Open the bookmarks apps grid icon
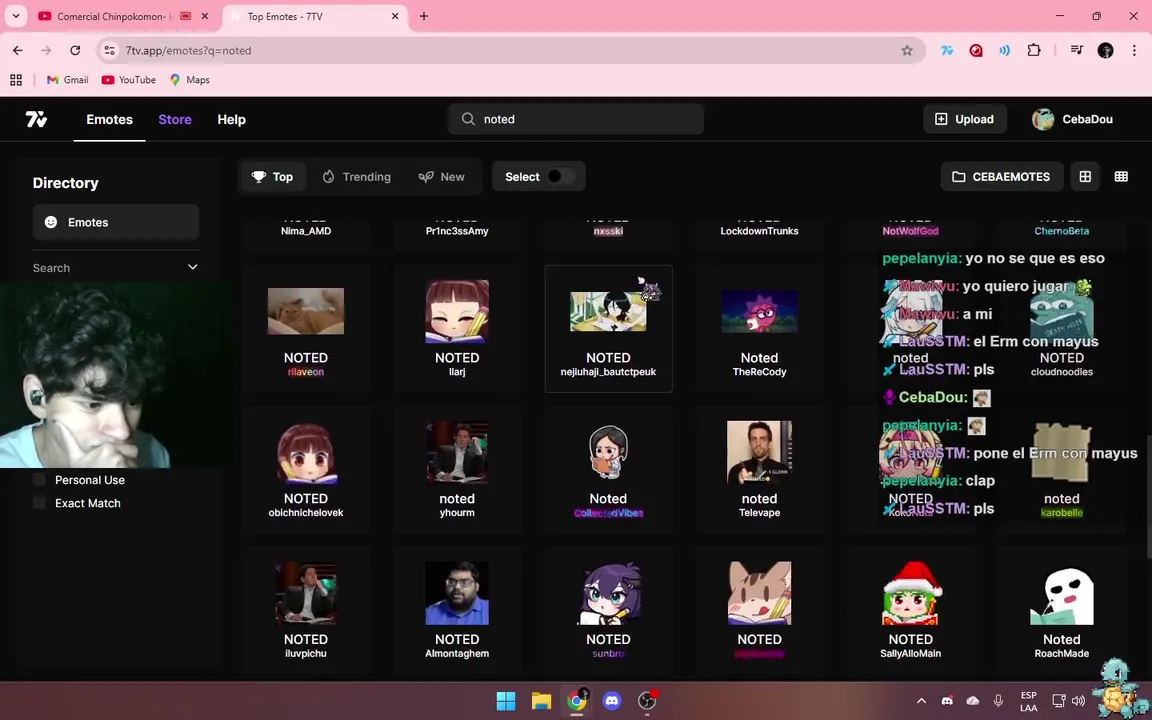Screen dimensions: 1152x720 tap(15, 79)
